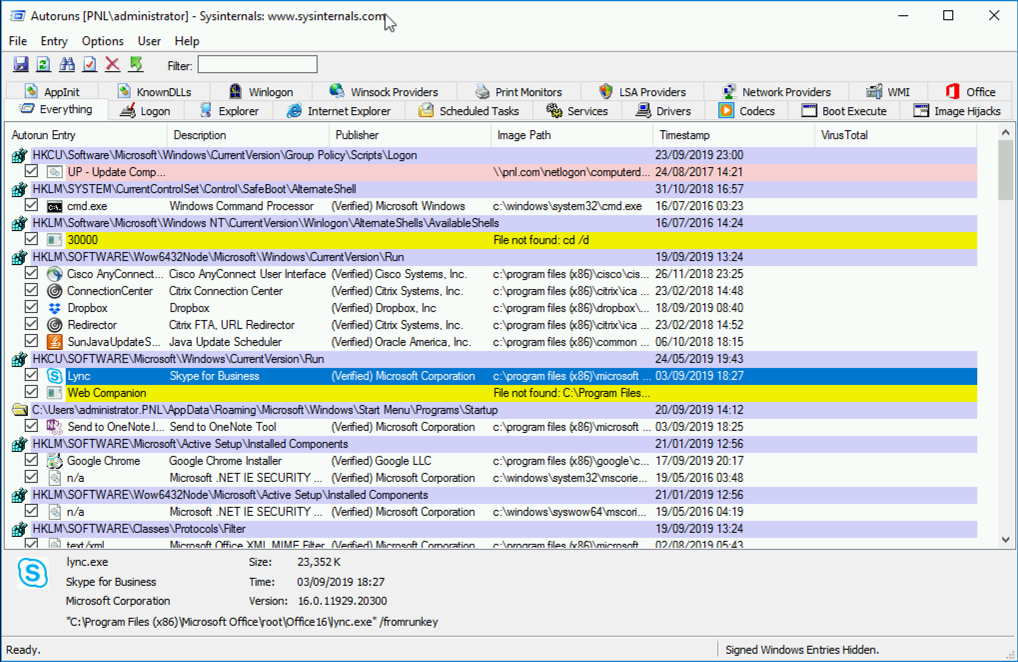Open the Options menu
Image resolution: width=1018 pixels, height=662 pixels.
pyautogui.click(x=103, y=41)
